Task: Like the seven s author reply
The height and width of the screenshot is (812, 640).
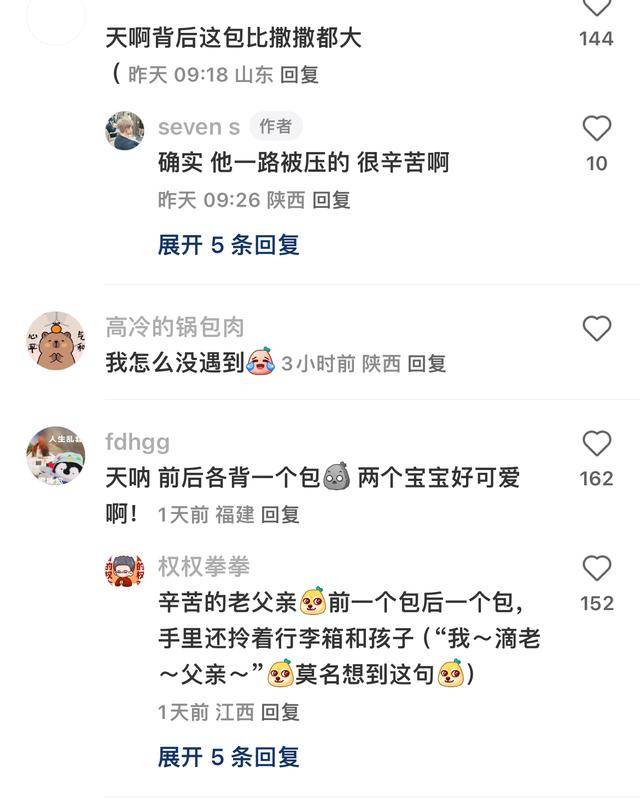Action: point(597,128)
